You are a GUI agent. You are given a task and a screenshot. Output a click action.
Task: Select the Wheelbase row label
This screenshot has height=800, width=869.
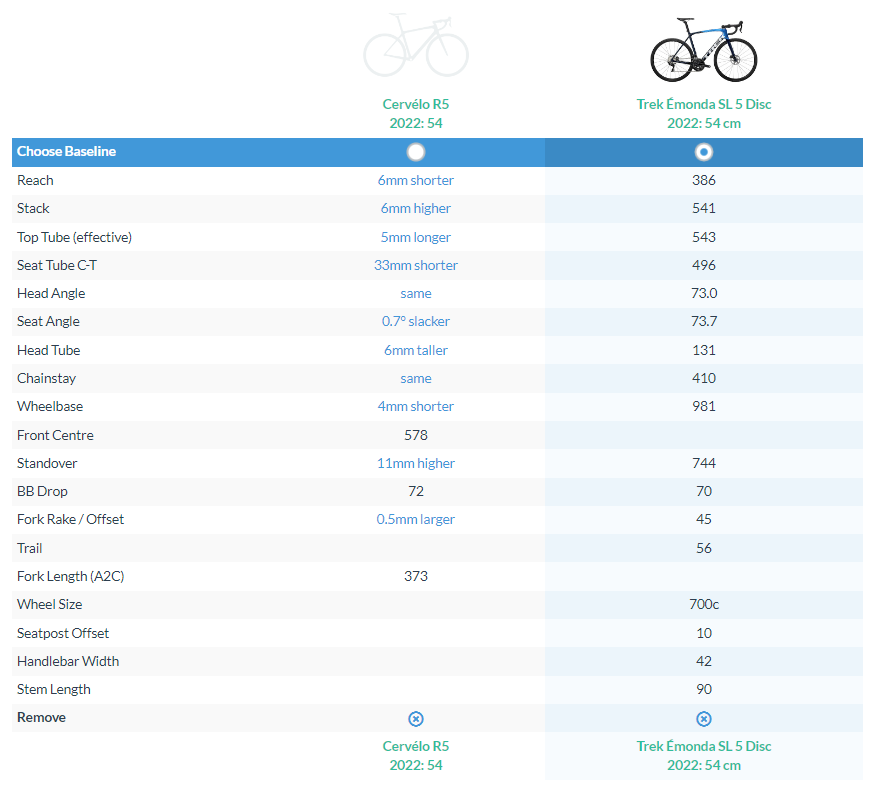[x=50, y=406]
